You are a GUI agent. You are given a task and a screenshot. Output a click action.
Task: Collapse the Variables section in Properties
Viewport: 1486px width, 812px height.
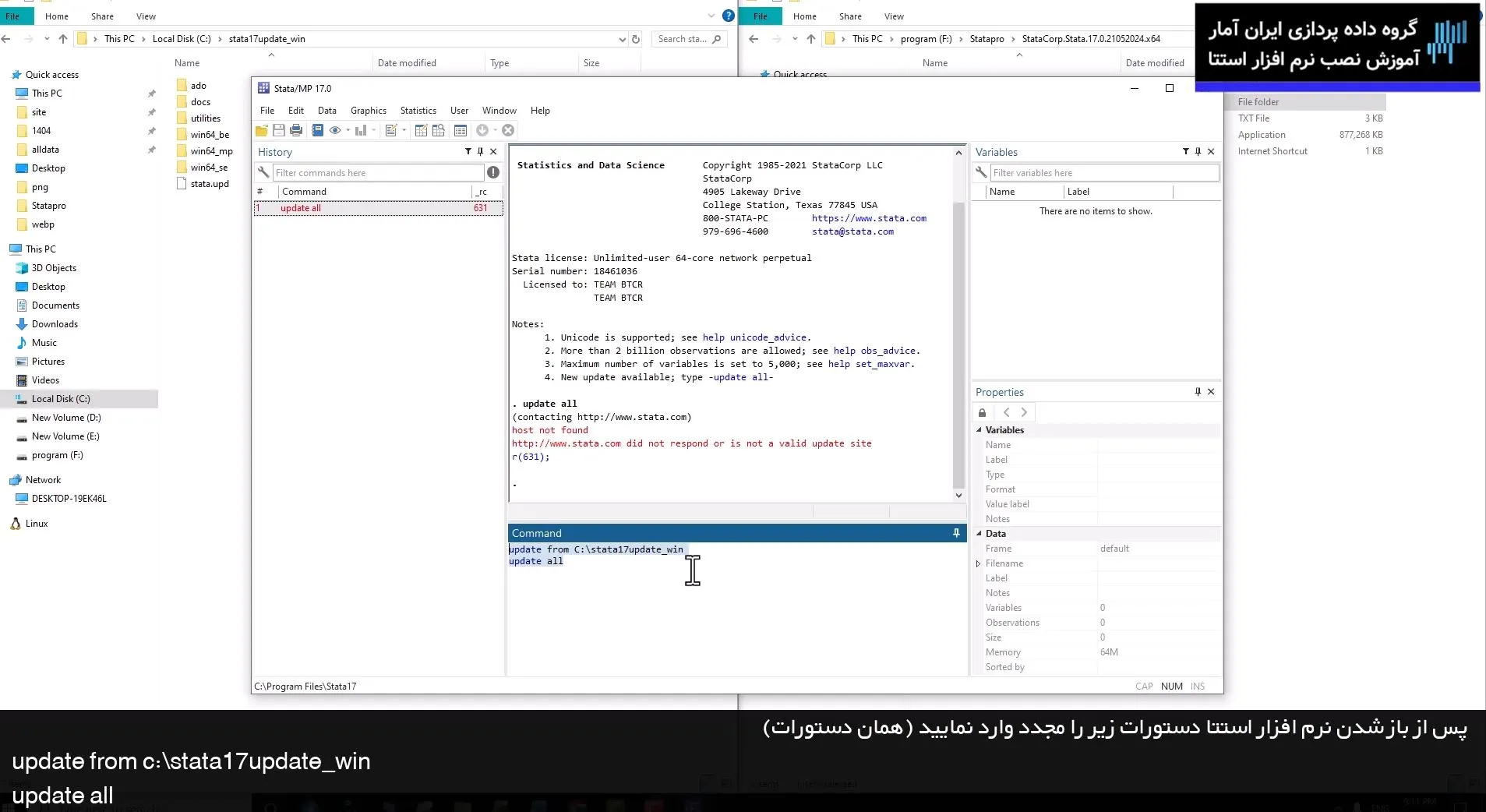coord(979,430)
